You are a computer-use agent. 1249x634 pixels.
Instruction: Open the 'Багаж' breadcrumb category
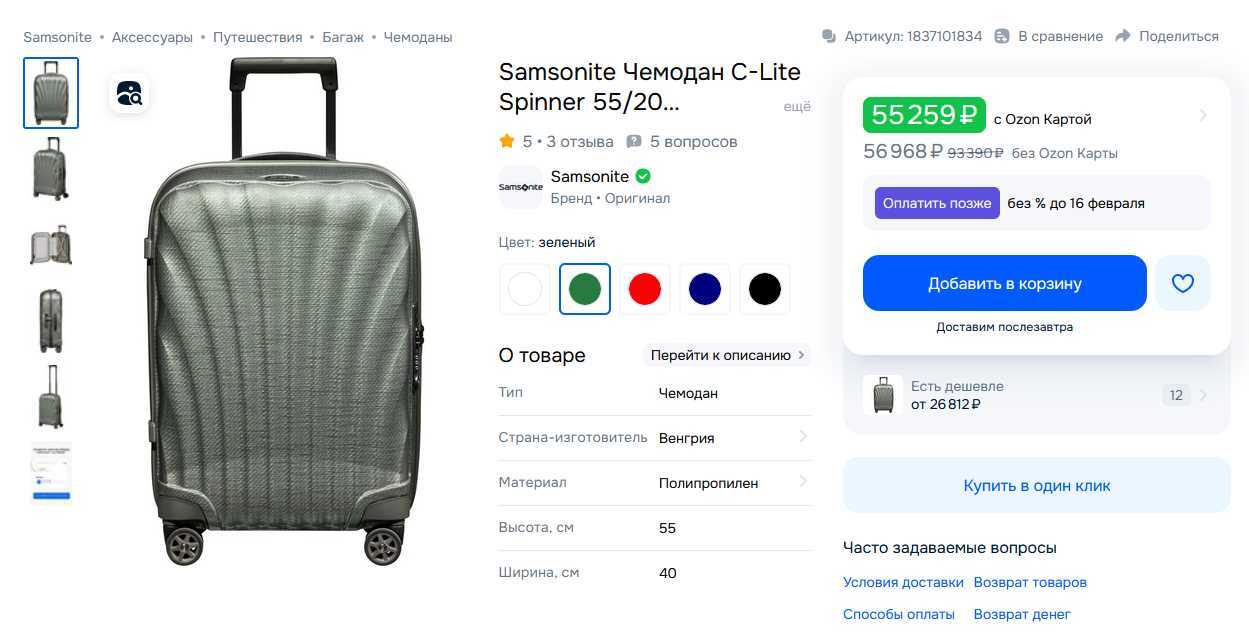pos(343,37)
